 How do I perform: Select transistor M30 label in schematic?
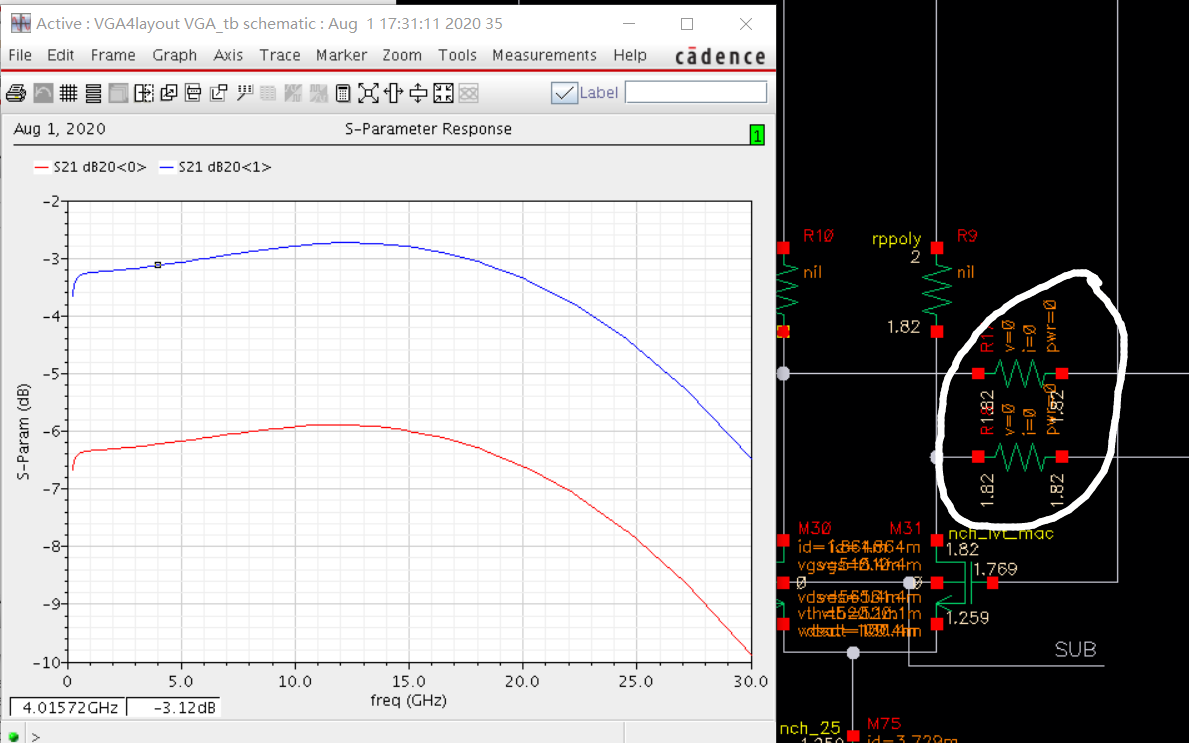(814, 528)
